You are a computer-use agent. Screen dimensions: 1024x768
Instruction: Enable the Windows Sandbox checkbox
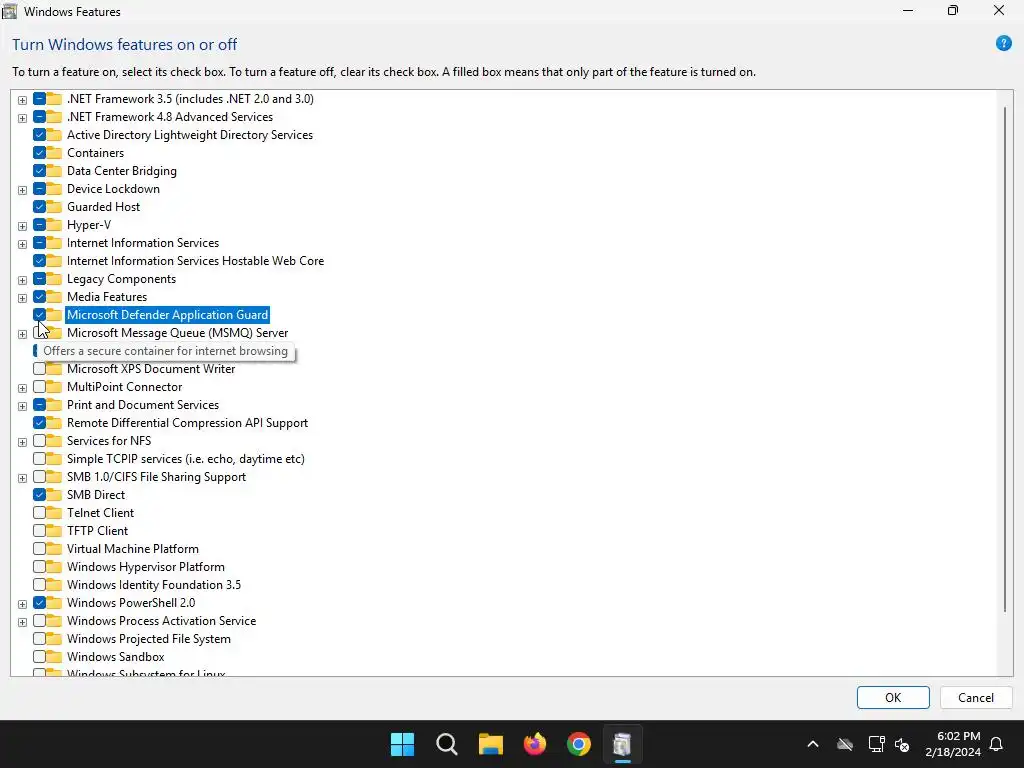[x=39, y=657]
